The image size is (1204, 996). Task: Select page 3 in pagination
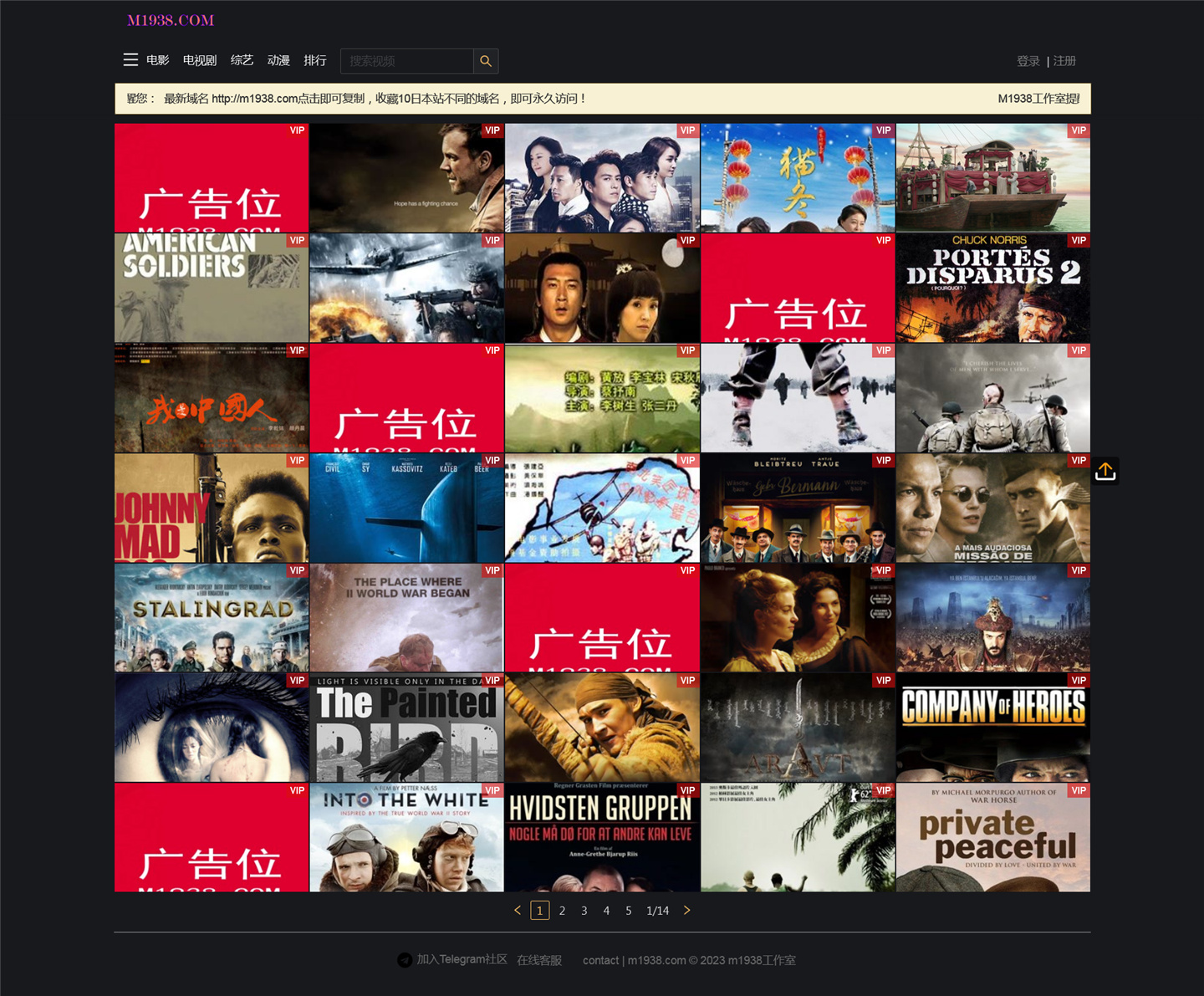584,911
